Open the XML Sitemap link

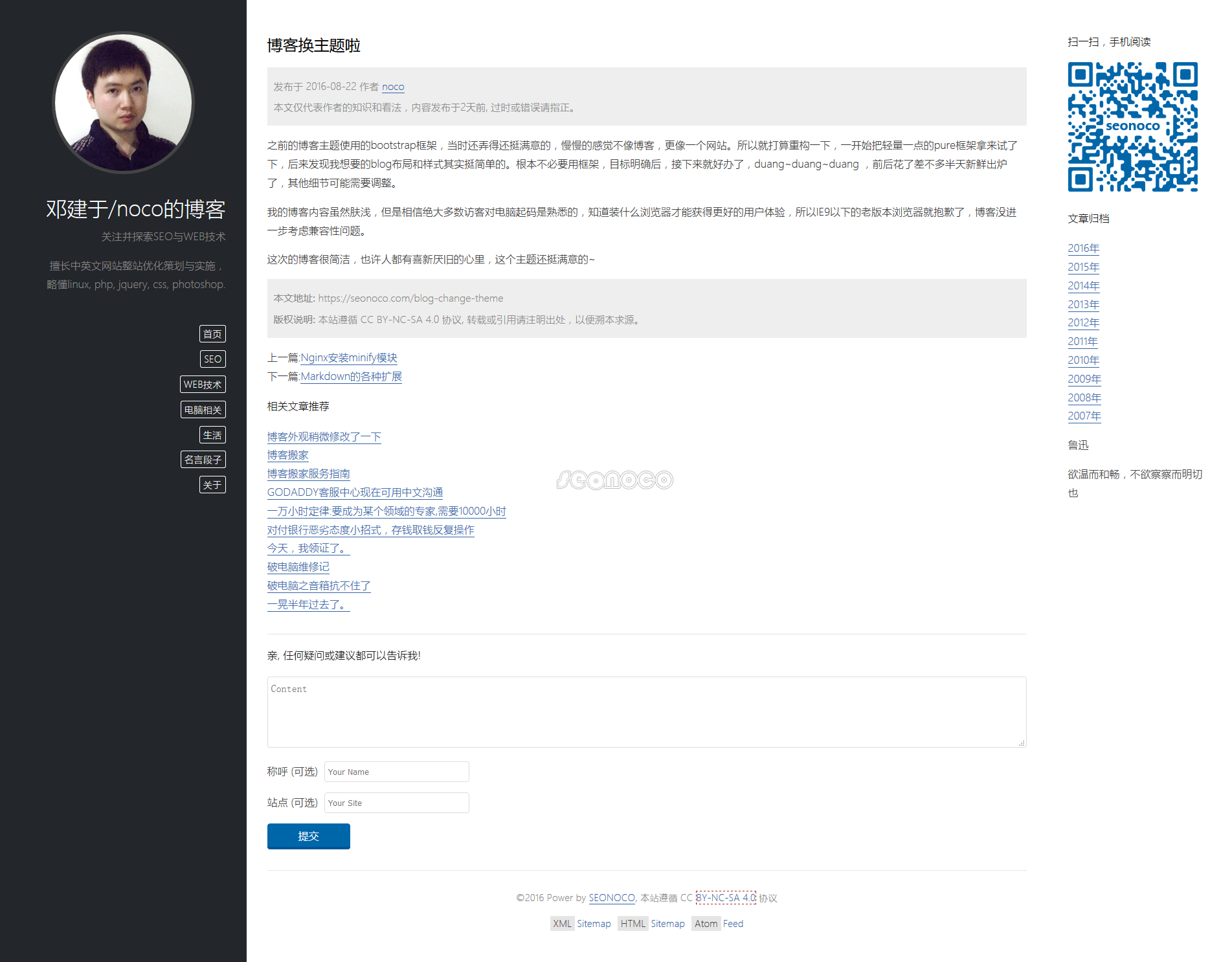coord(581,924)
